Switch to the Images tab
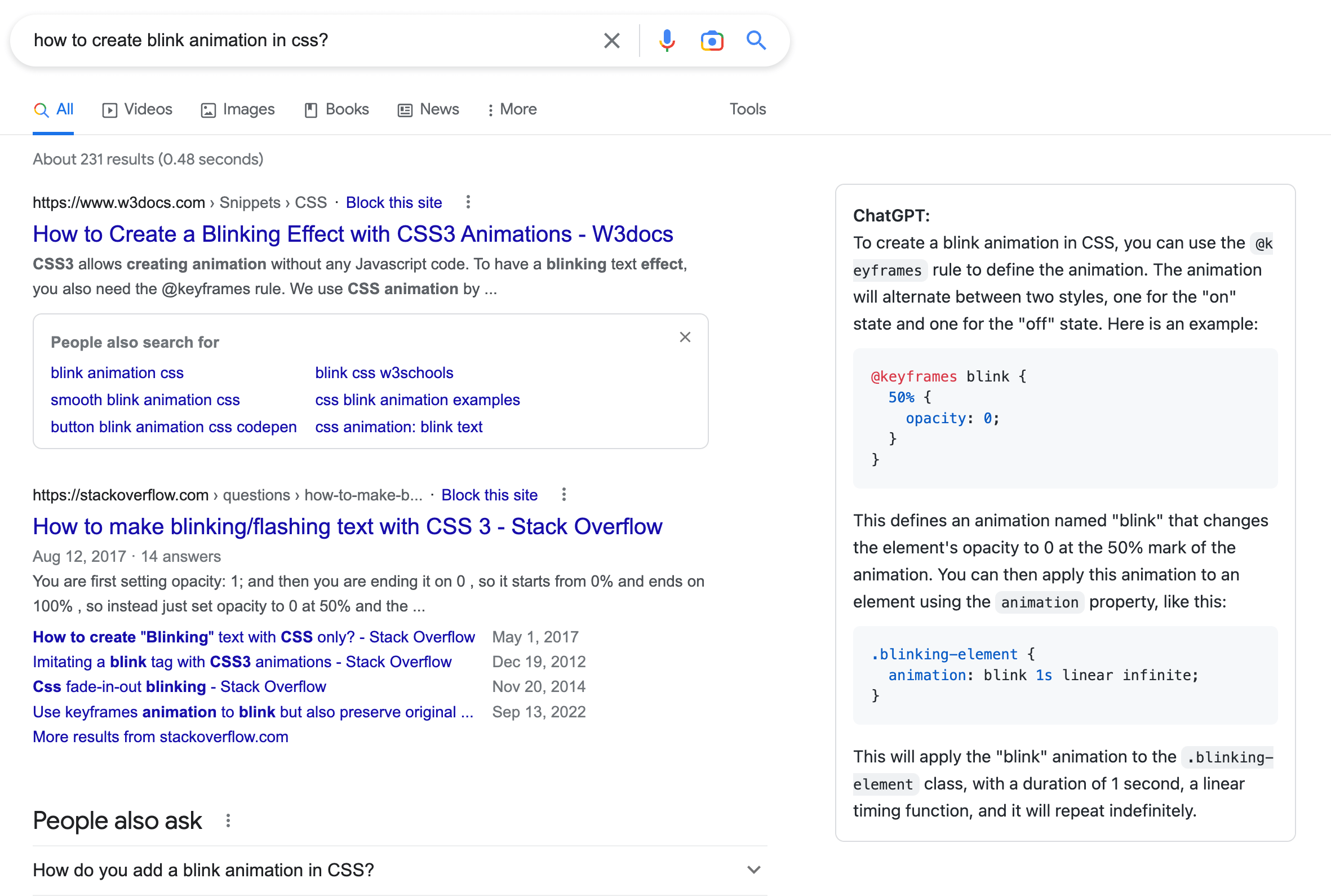The width and height of the screenshot is (1331, 896). (x=238, y=109)
